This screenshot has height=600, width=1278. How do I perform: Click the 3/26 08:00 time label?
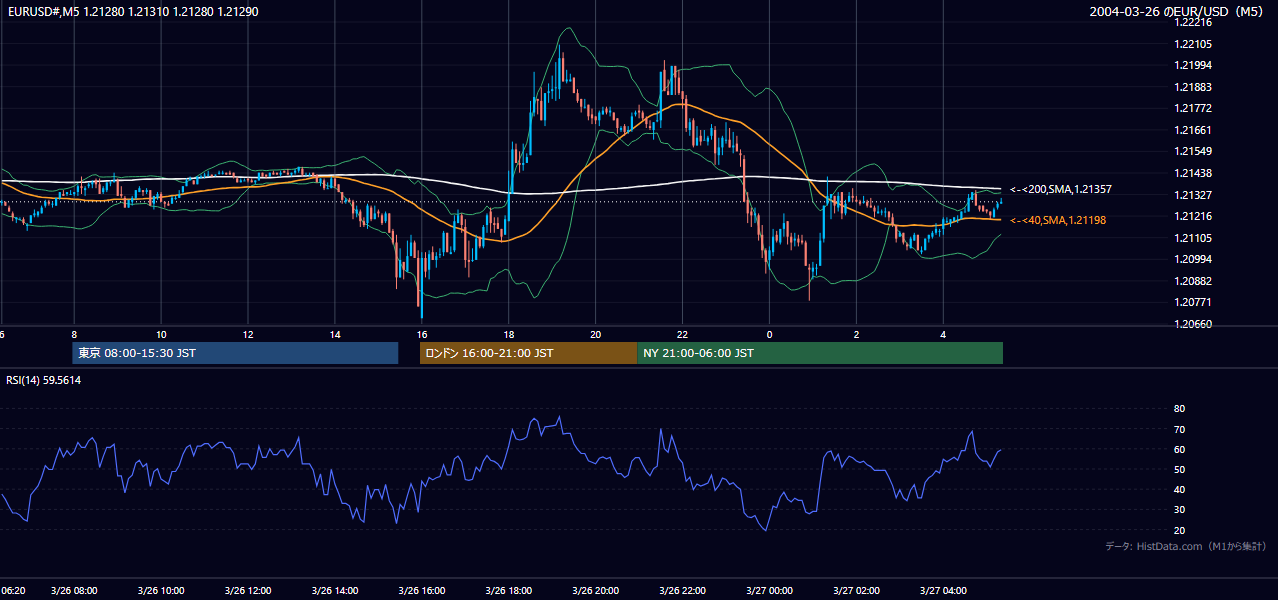coord(74,591)
